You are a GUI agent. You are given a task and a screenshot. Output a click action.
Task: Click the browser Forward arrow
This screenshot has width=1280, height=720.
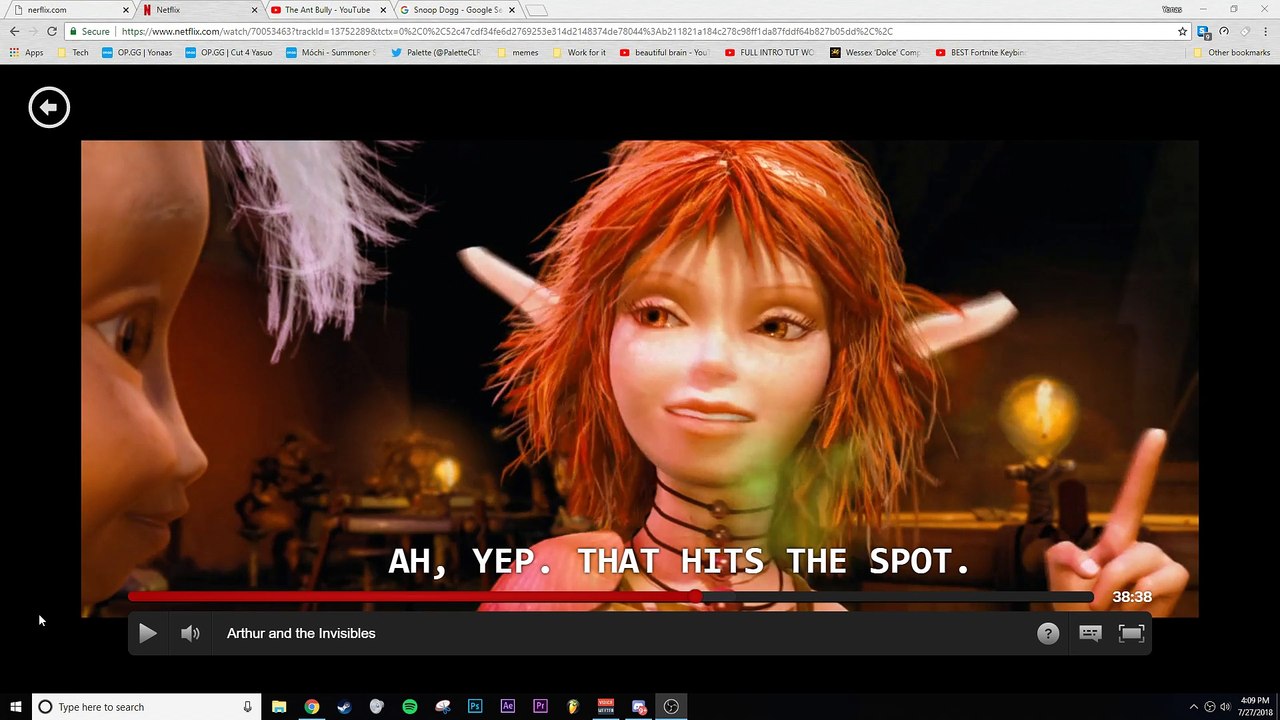pos(33,31)
